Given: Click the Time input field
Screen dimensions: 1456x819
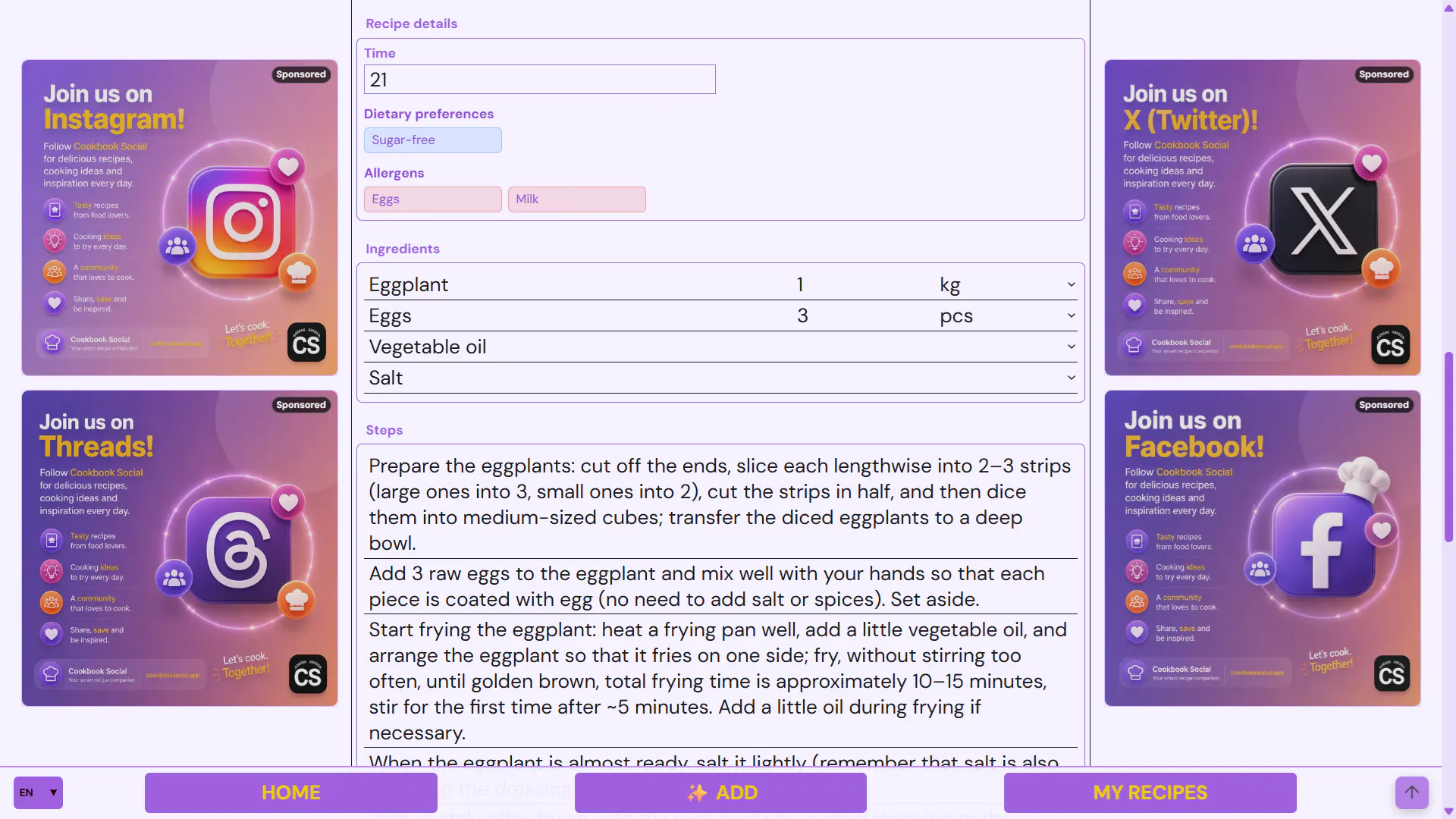Looking at the screenshot, I should coord(539,80).
